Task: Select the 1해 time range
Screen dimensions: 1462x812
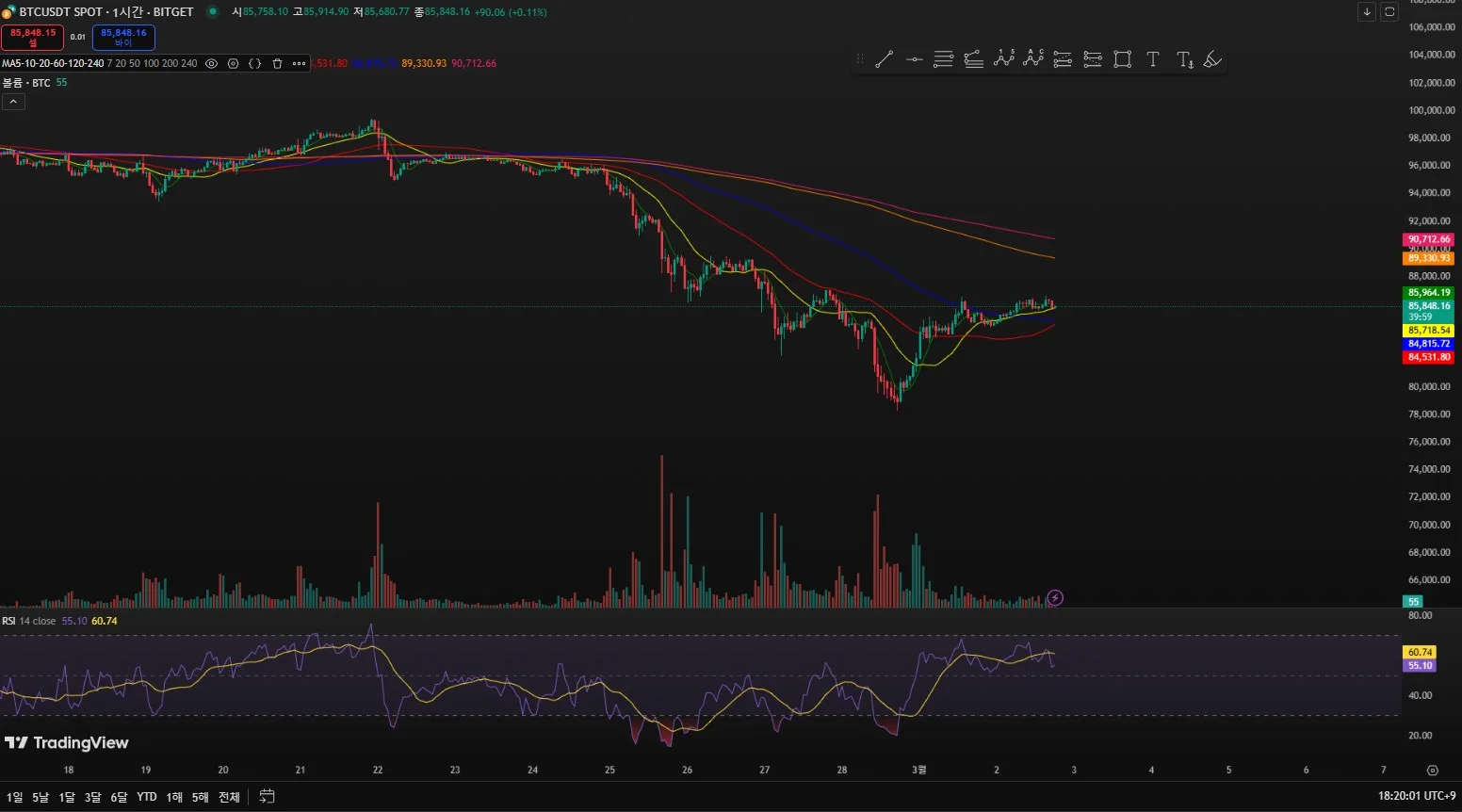Action: 174,797
